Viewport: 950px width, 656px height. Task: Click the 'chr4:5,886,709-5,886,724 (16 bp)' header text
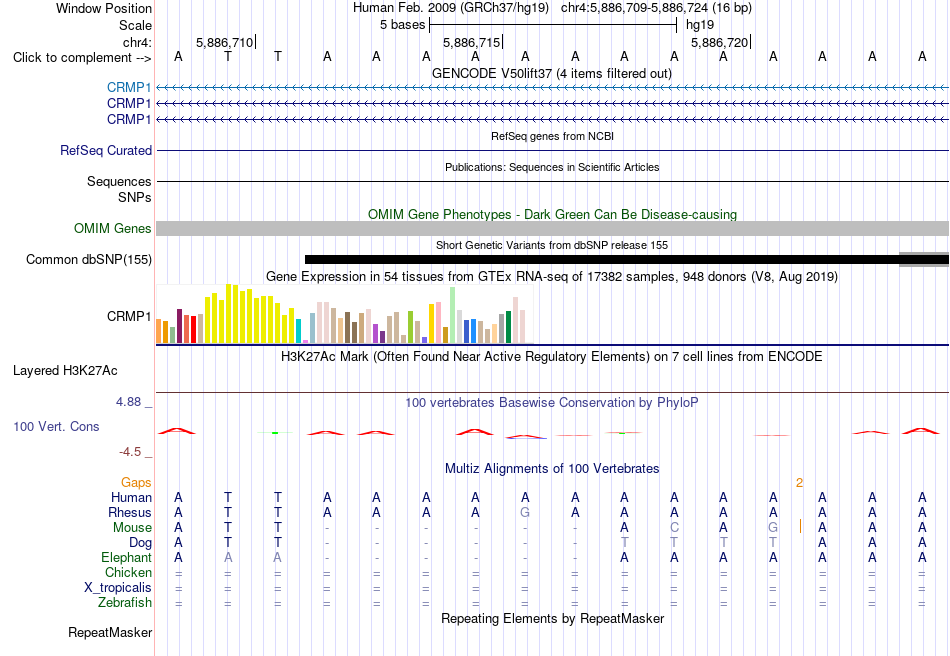(656, 8)
